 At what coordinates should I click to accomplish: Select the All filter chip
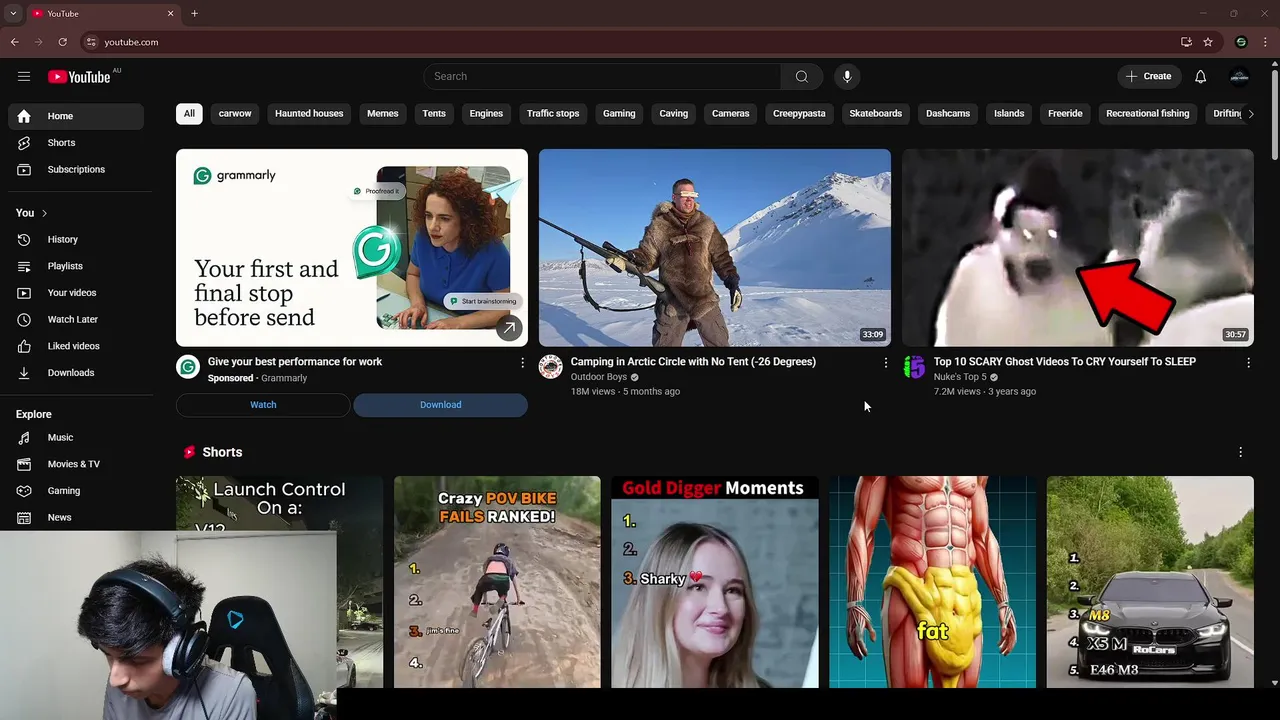[189, 114]
